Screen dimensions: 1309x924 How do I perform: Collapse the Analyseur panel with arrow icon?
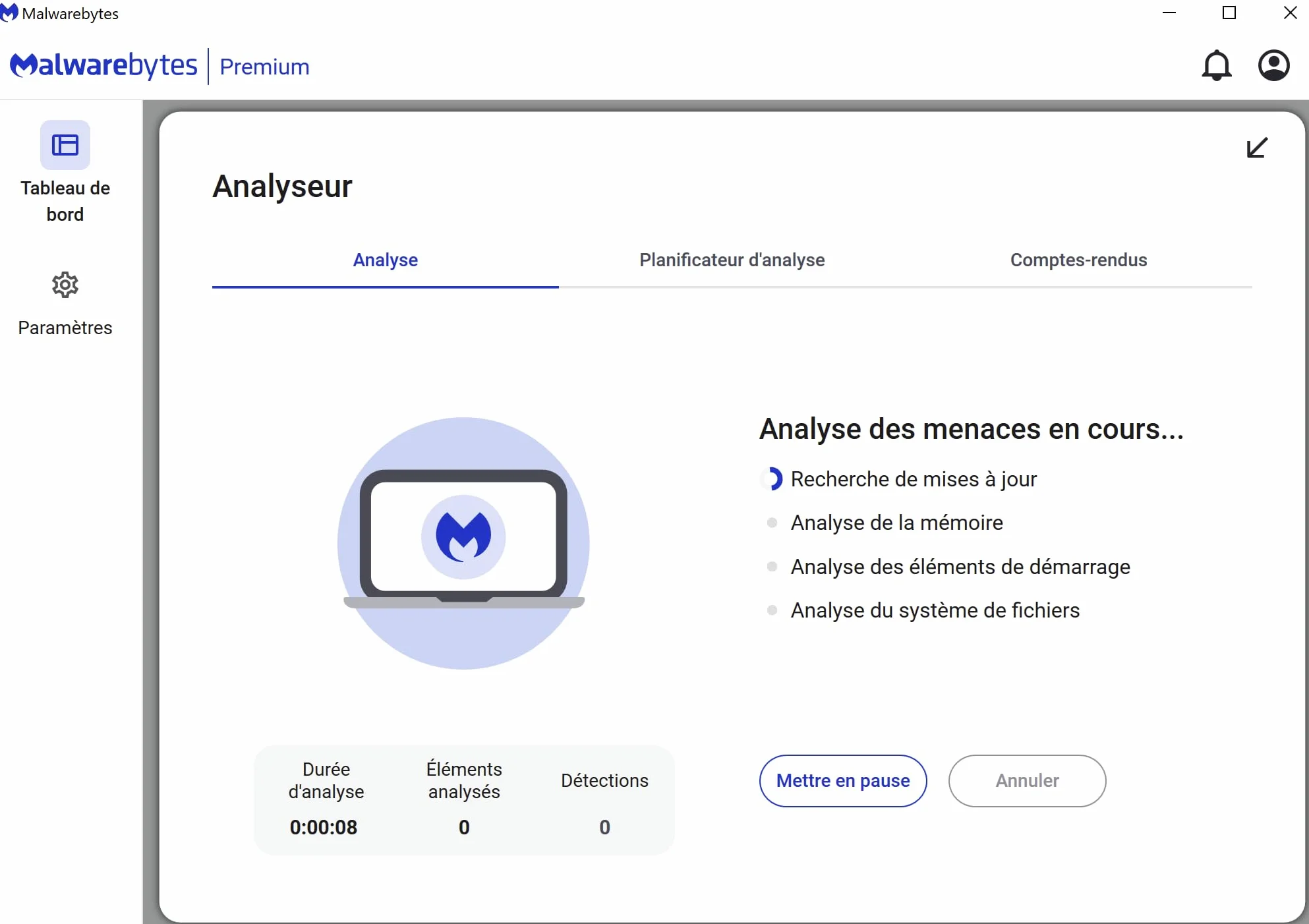click(1257, 148)
